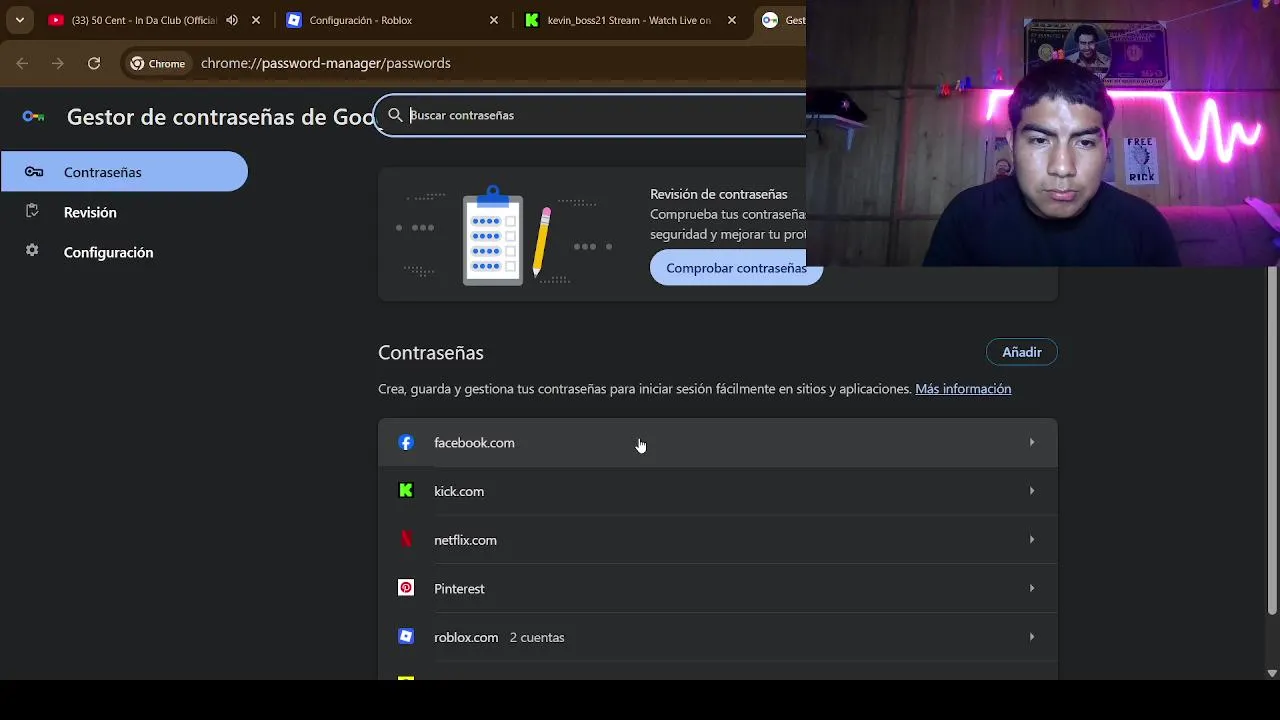Expand the facebook.com row arrow
The width and height of the screenshot is (1280, 720).
1032,442
